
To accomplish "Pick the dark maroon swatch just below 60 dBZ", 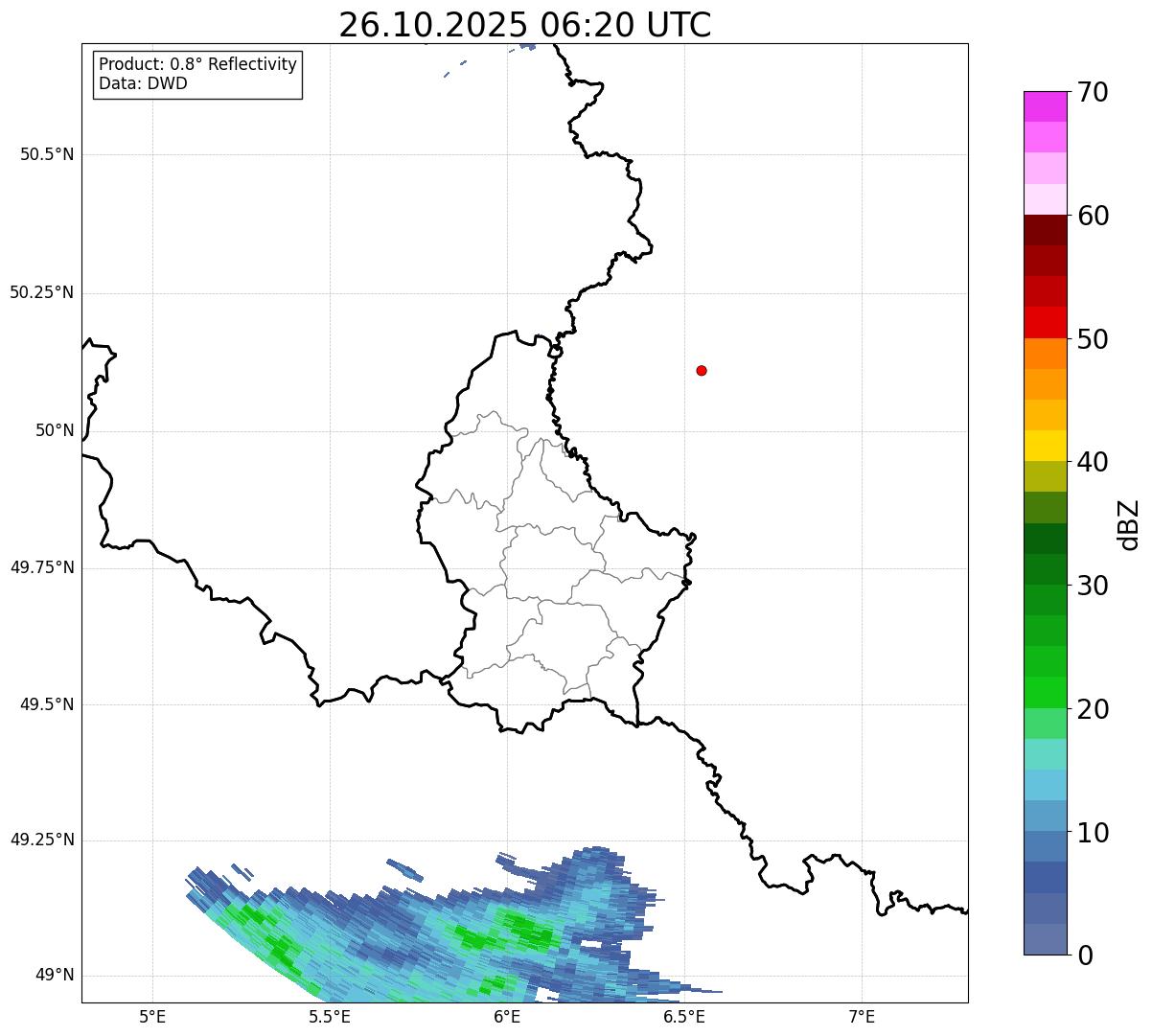I will click(x=1045, y=230).
